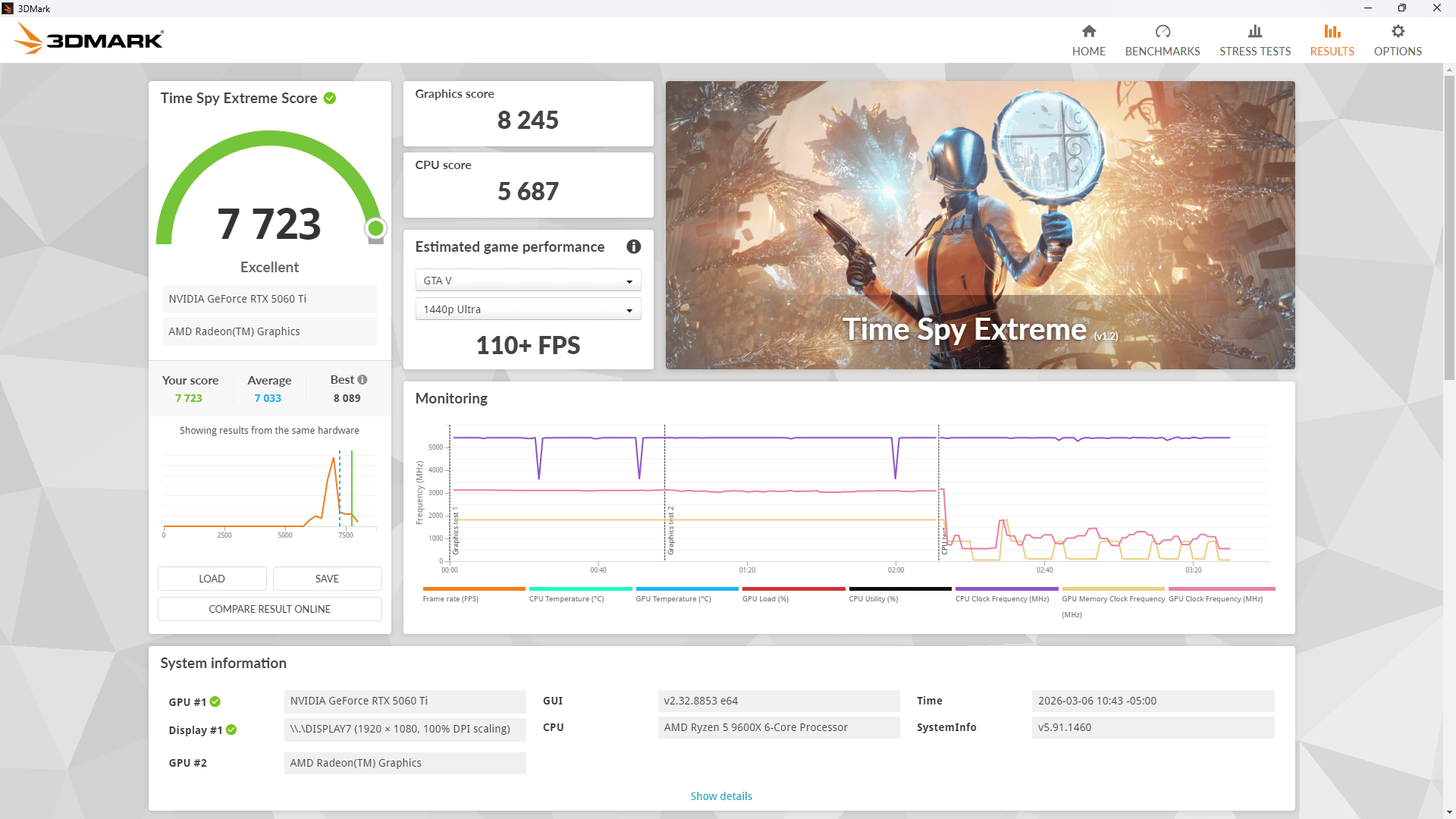Click the green check next to Display #1
Image resolution: width=1456 pixels, height=819 pixels.
pyautogui.click(x=231, y=730)
